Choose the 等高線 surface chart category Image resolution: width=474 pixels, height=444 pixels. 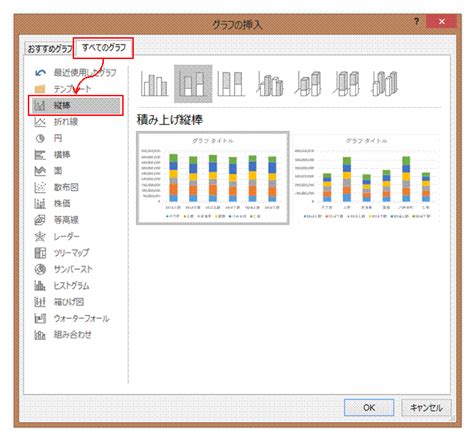[57, 220]
